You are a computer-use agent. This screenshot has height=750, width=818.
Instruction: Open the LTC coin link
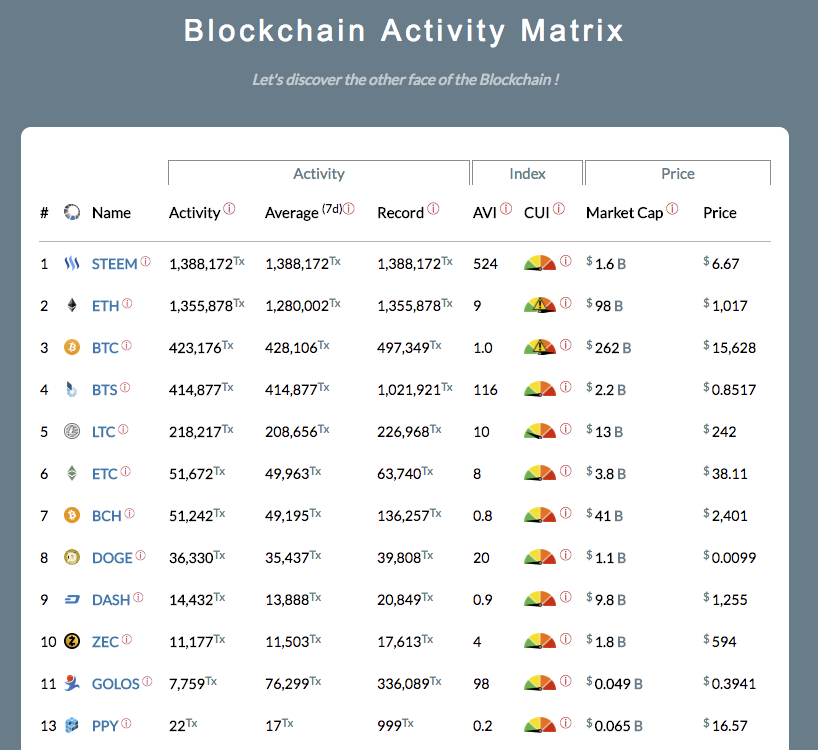(103, 432)
